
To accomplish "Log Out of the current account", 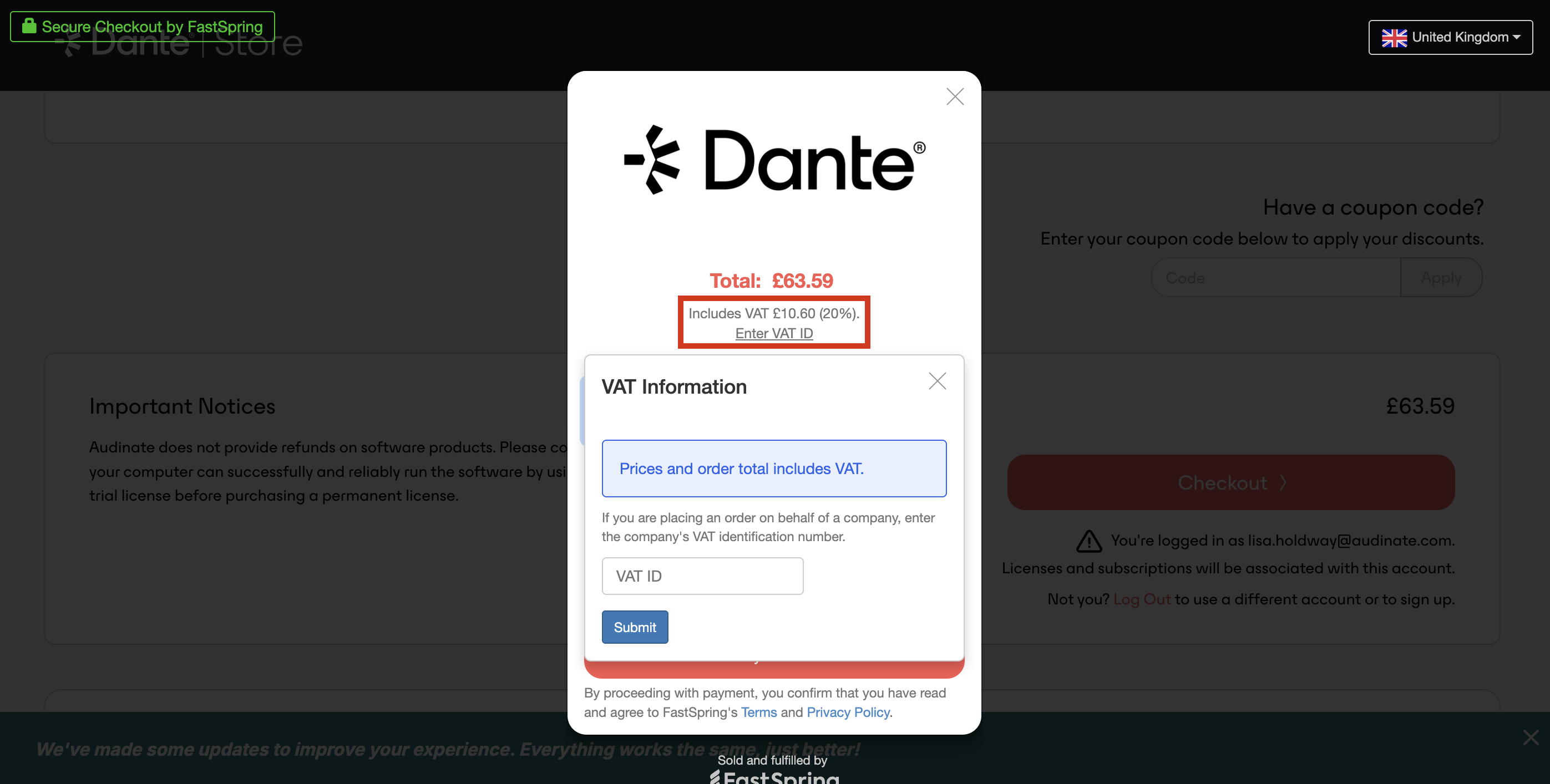I will click(1142, 599).
